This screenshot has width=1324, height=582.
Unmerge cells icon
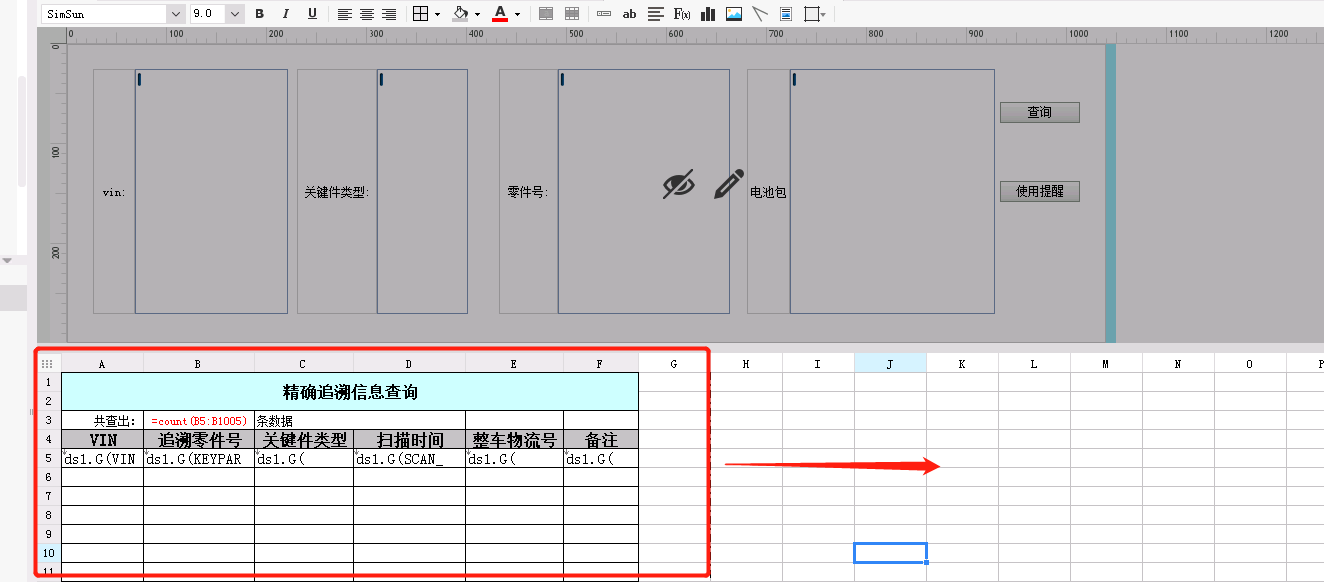coord(572,14)
